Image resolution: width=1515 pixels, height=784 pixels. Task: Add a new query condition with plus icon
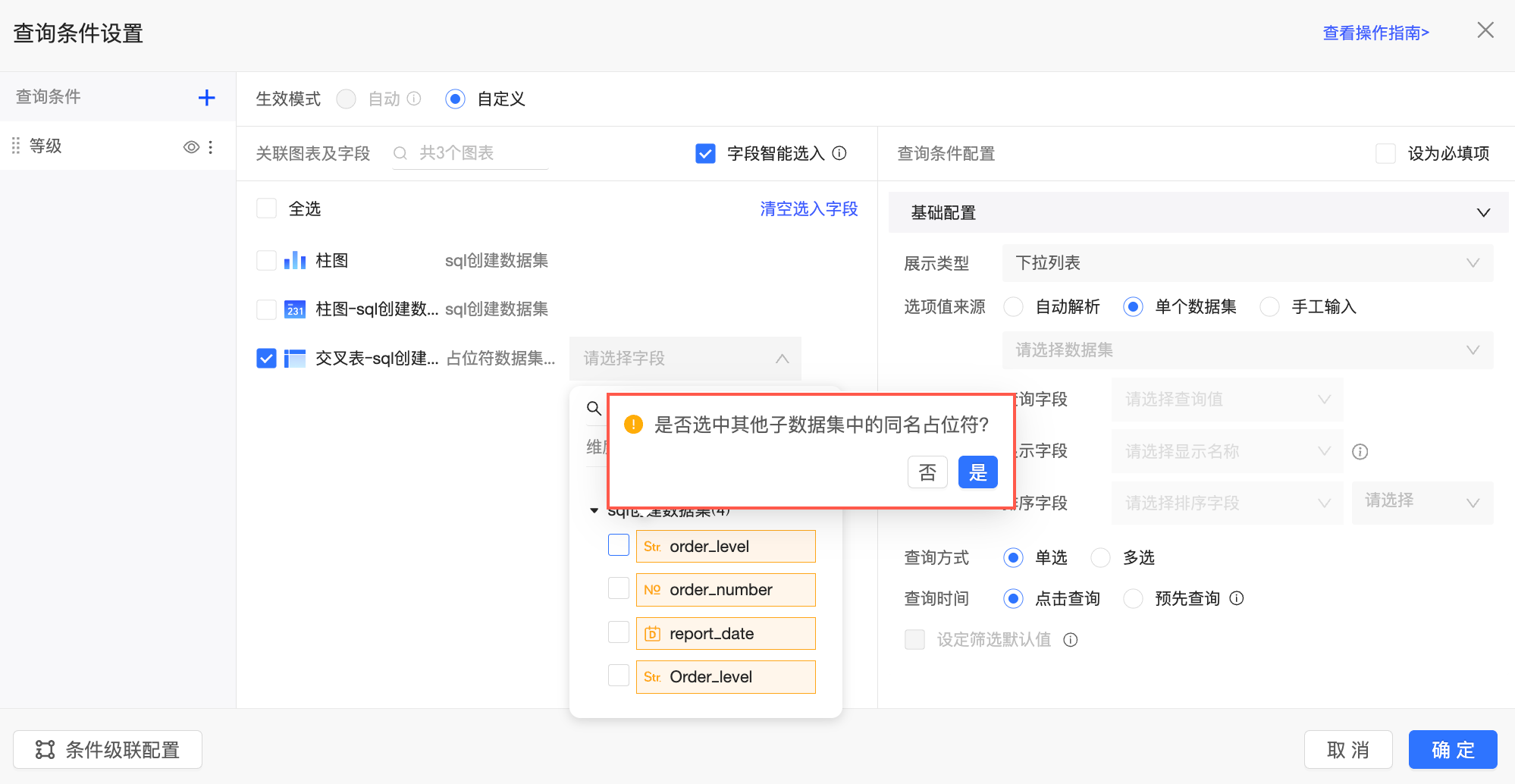coord(206,98)
